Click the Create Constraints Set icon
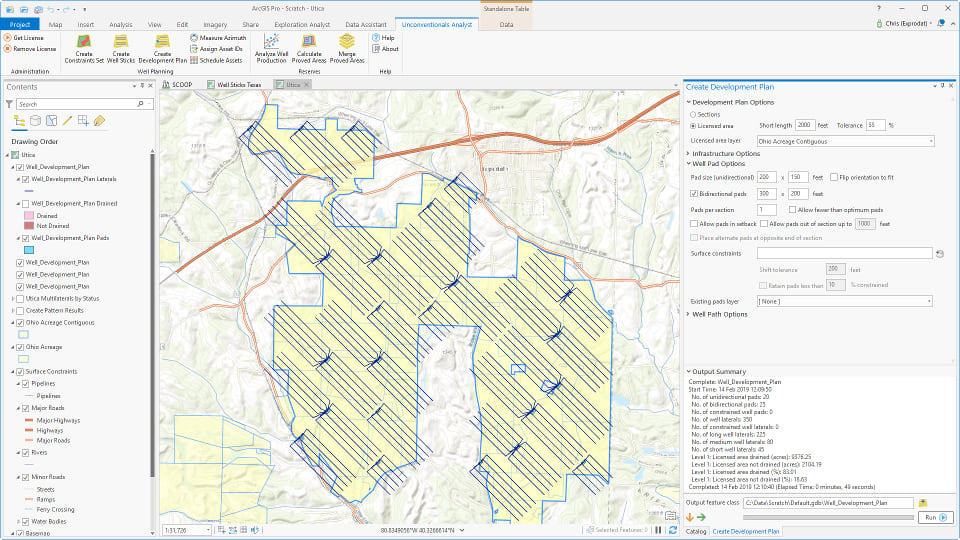The image size is (960, 540). [84, 42]
